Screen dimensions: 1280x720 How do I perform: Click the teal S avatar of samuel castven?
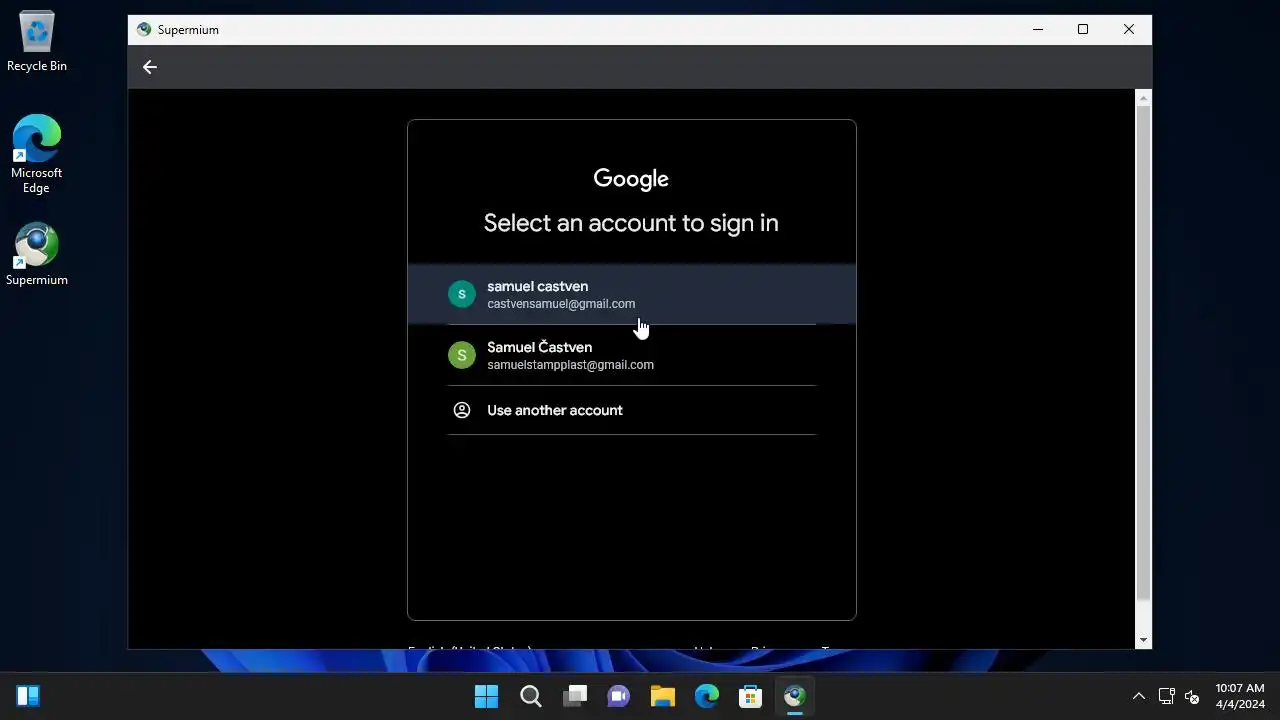click(x=461, y=294)
